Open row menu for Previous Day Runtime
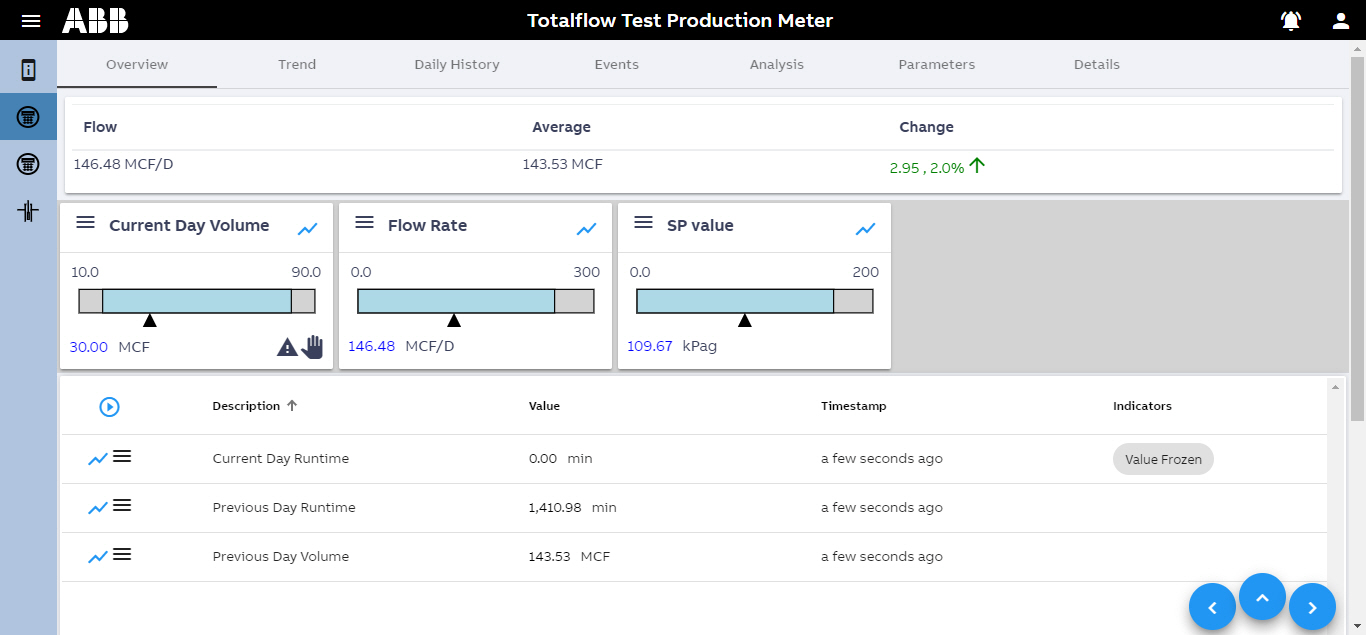 pyautogui.click(x=122, y=505)
